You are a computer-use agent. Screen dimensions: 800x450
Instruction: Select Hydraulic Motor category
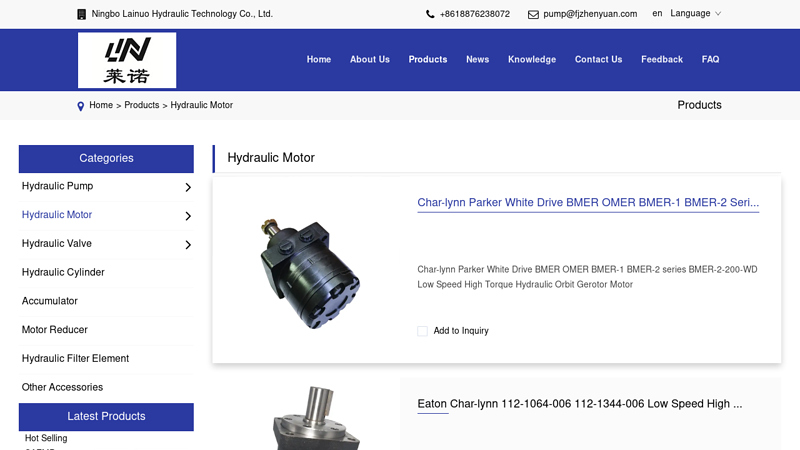click(57, 215)
